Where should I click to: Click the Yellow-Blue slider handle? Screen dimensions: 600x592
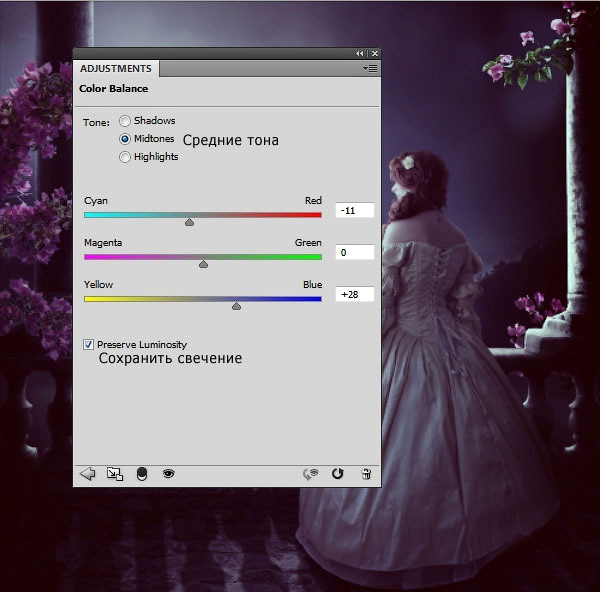coord(236,306)
